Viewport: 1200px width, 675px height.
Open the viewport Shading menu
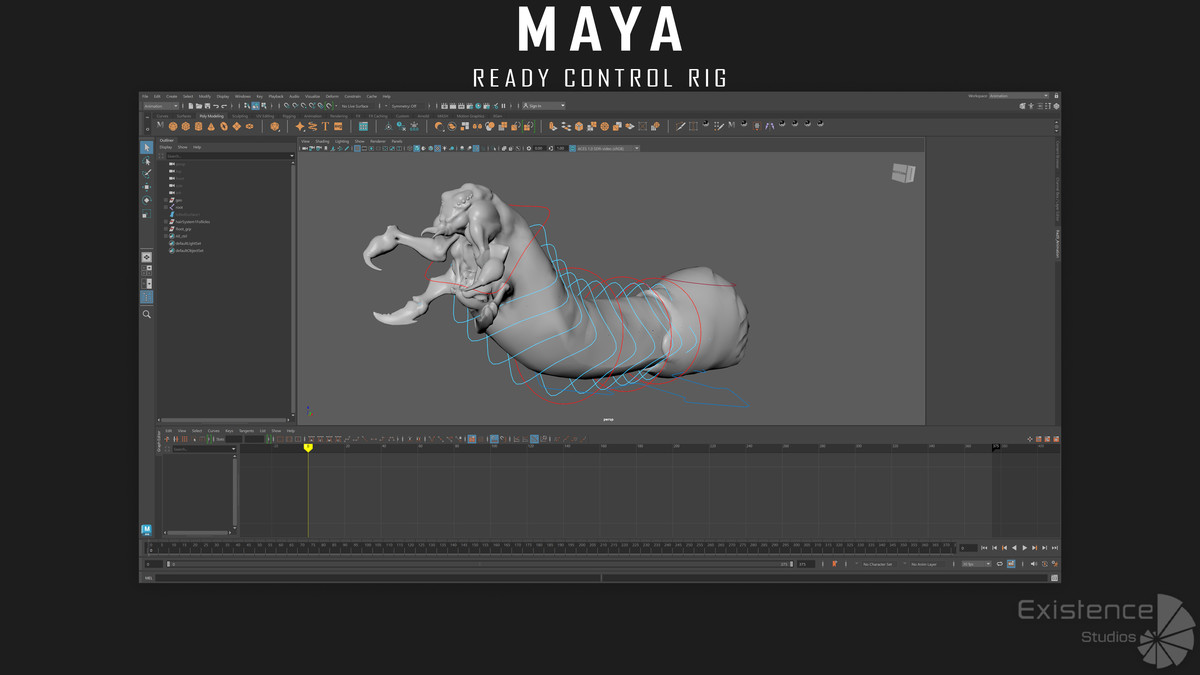(322, 141)
